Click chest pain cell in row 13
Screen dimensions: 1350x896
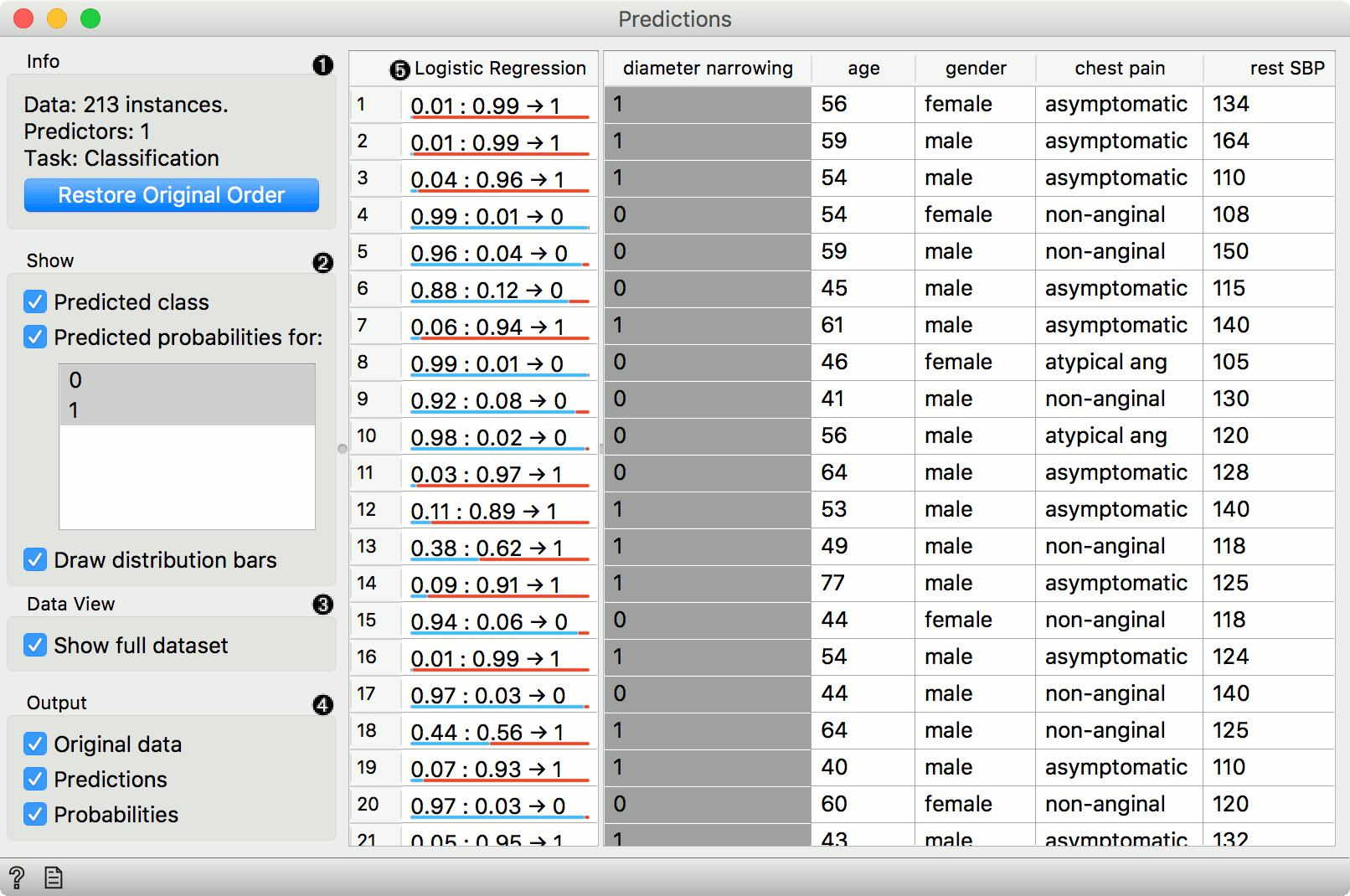pos(1120,547)
